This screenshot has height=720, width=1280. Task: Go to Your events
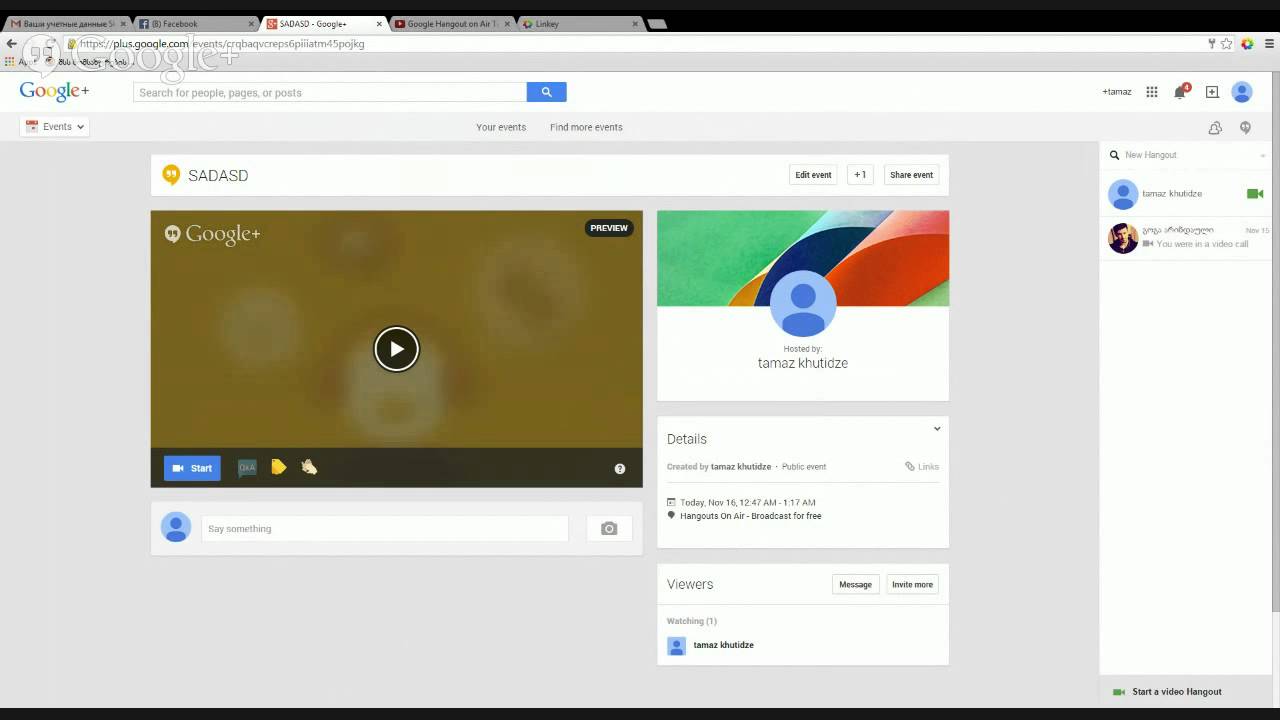click(501, 127)
